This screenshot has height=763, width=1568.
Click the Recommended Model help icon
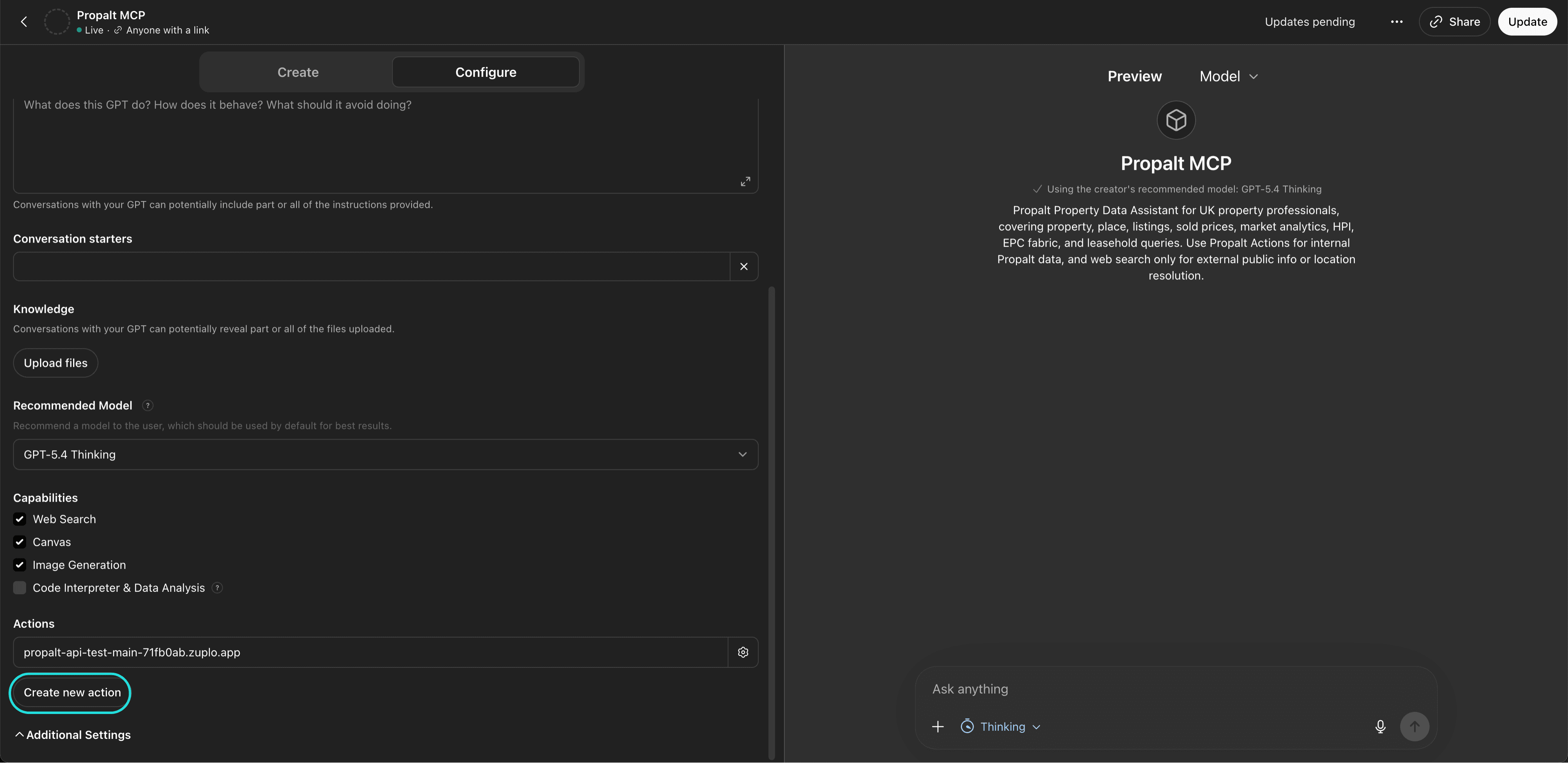point(147,406)
